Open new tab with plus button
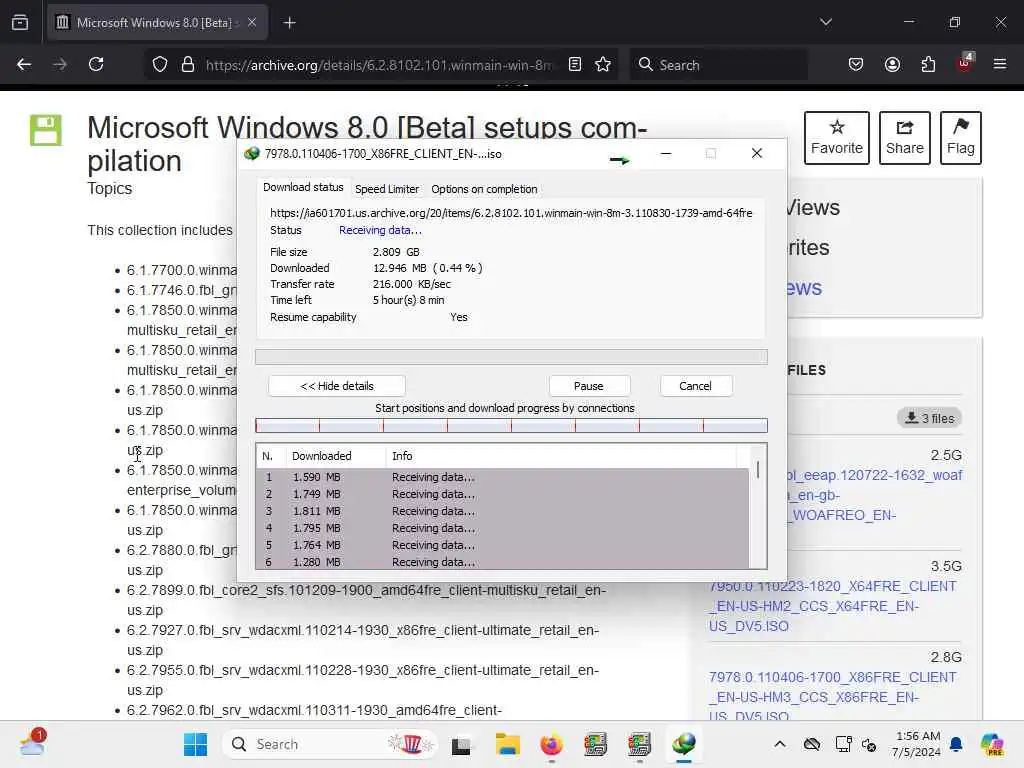Screen dimensions: 1024x768 tap(289, 23)
